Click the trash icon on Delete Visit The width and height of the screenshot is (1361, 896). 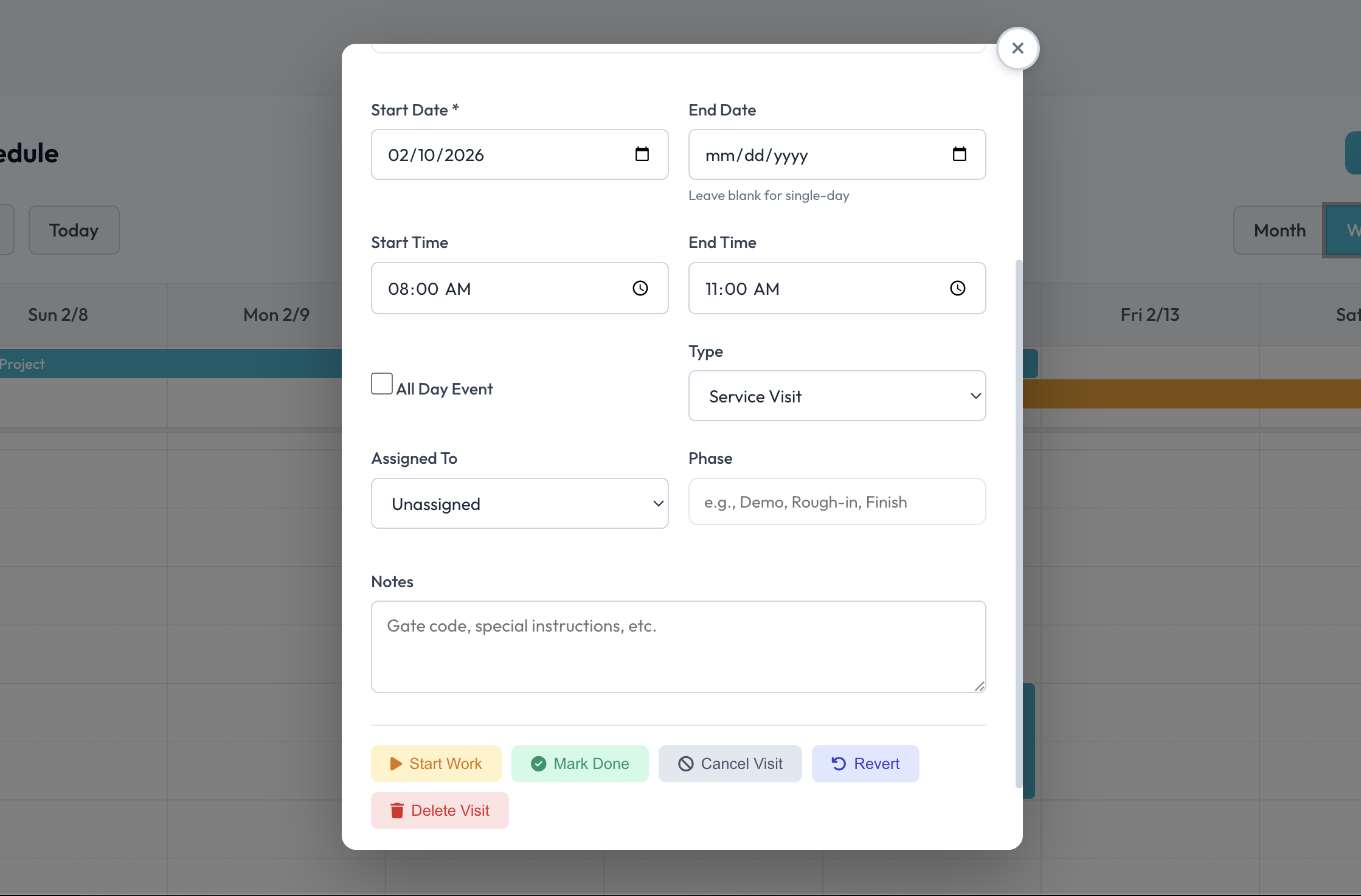coord(397,810)
